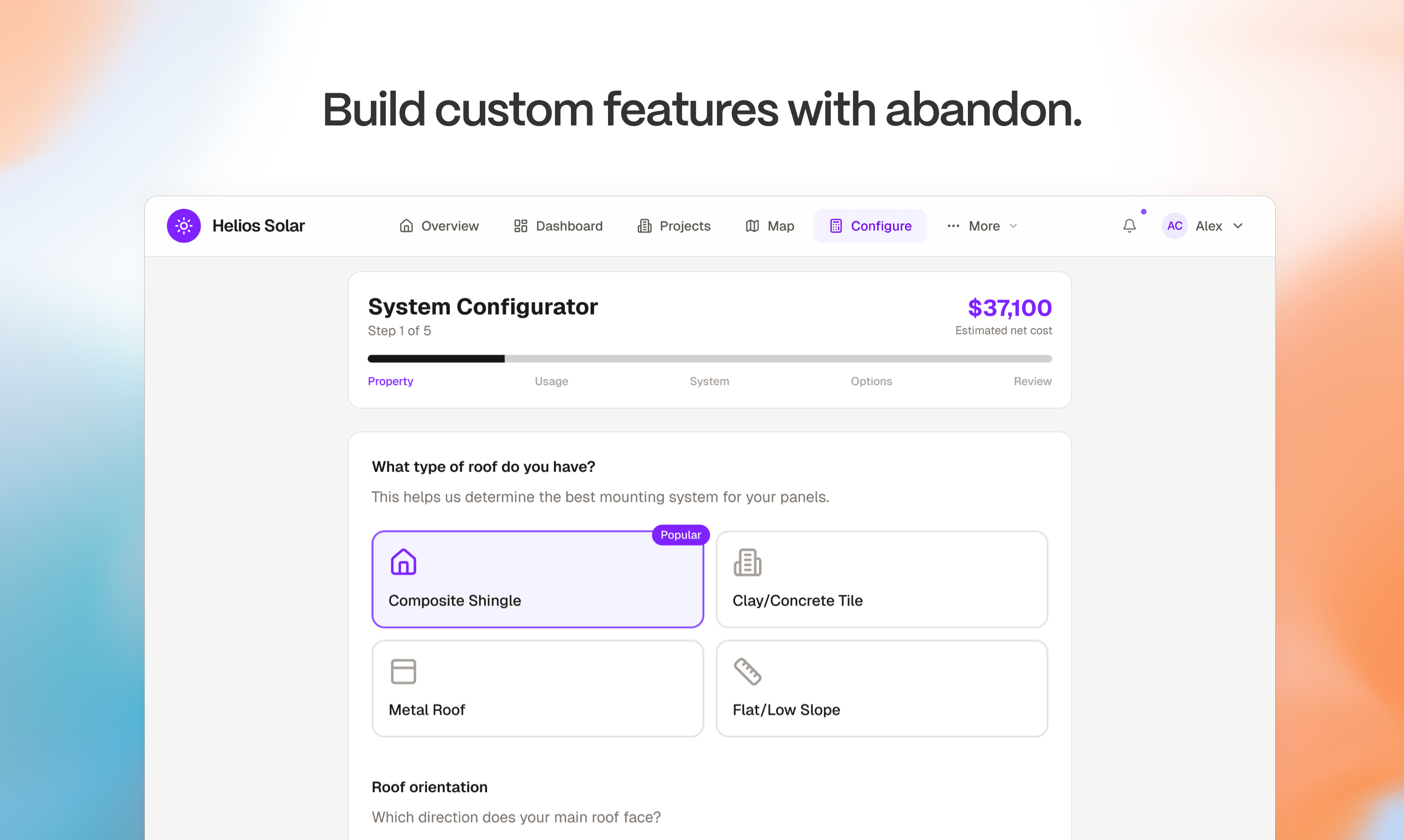Click the AC avatar circle
Viewport: 1404px width, 840px height.
tap(1174, 225)
